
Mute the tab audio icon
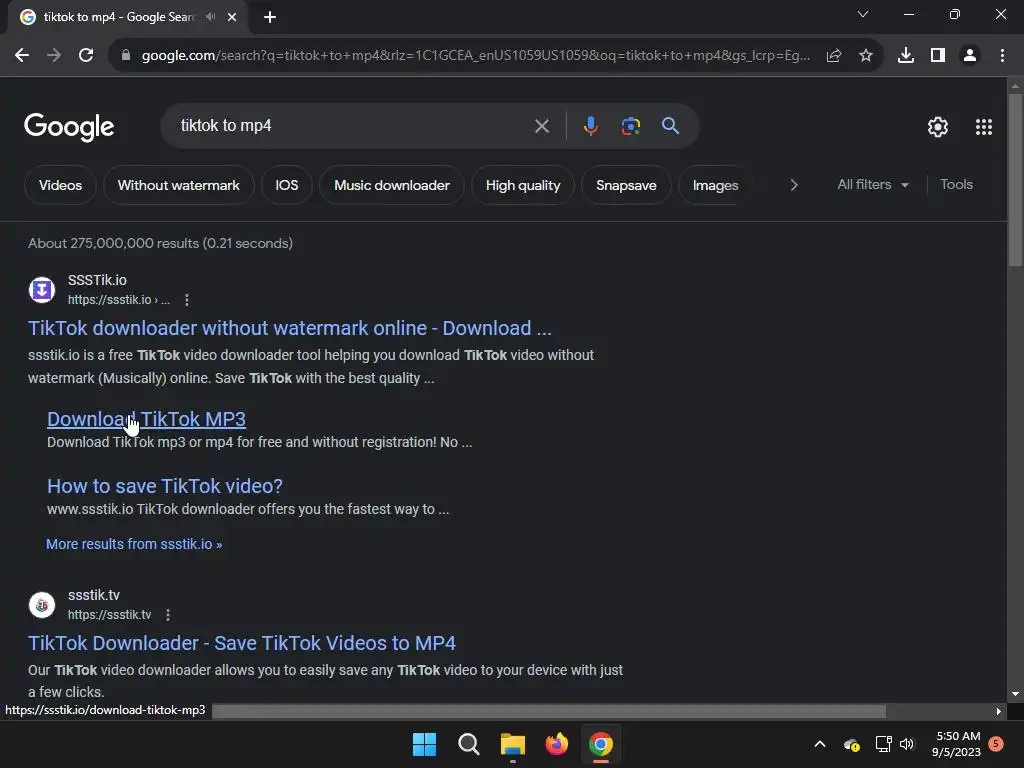(210, 17)
